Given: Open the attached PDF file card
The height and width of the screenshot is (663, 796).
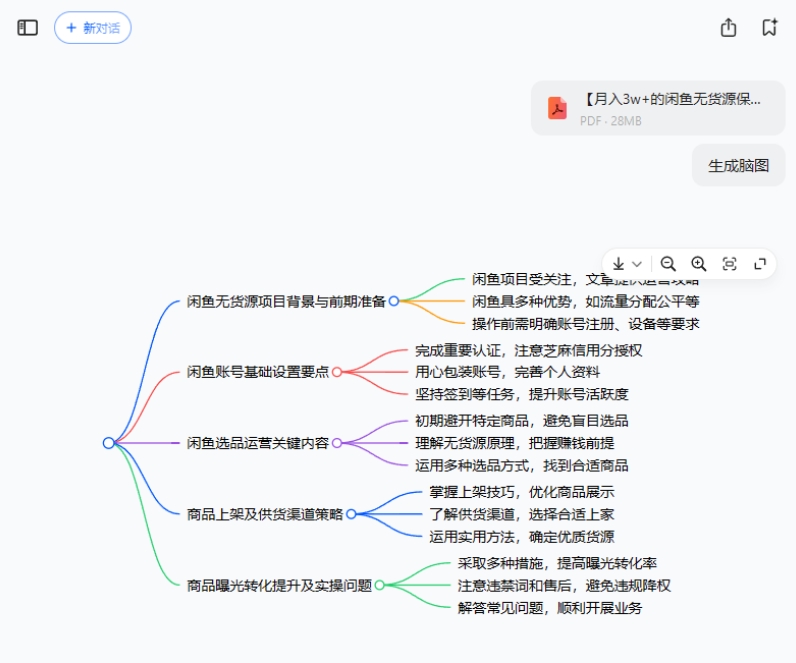Looking at the screenshot, I should tap(658, 108).
